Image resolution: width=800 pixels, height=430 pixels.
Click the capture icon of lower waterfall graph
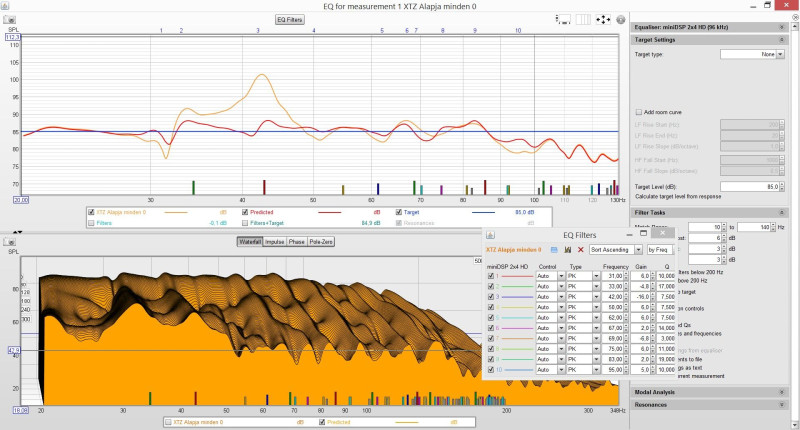(x=10, y=242)
